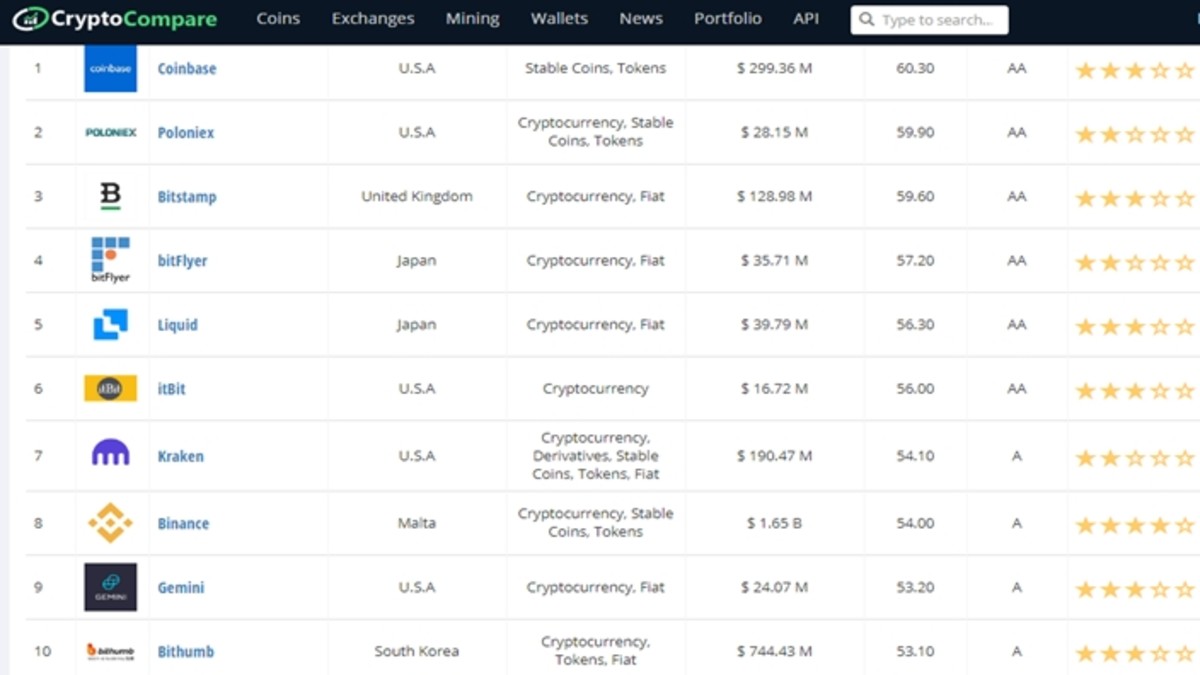Open the Kraken exchange link

point(180,456)
